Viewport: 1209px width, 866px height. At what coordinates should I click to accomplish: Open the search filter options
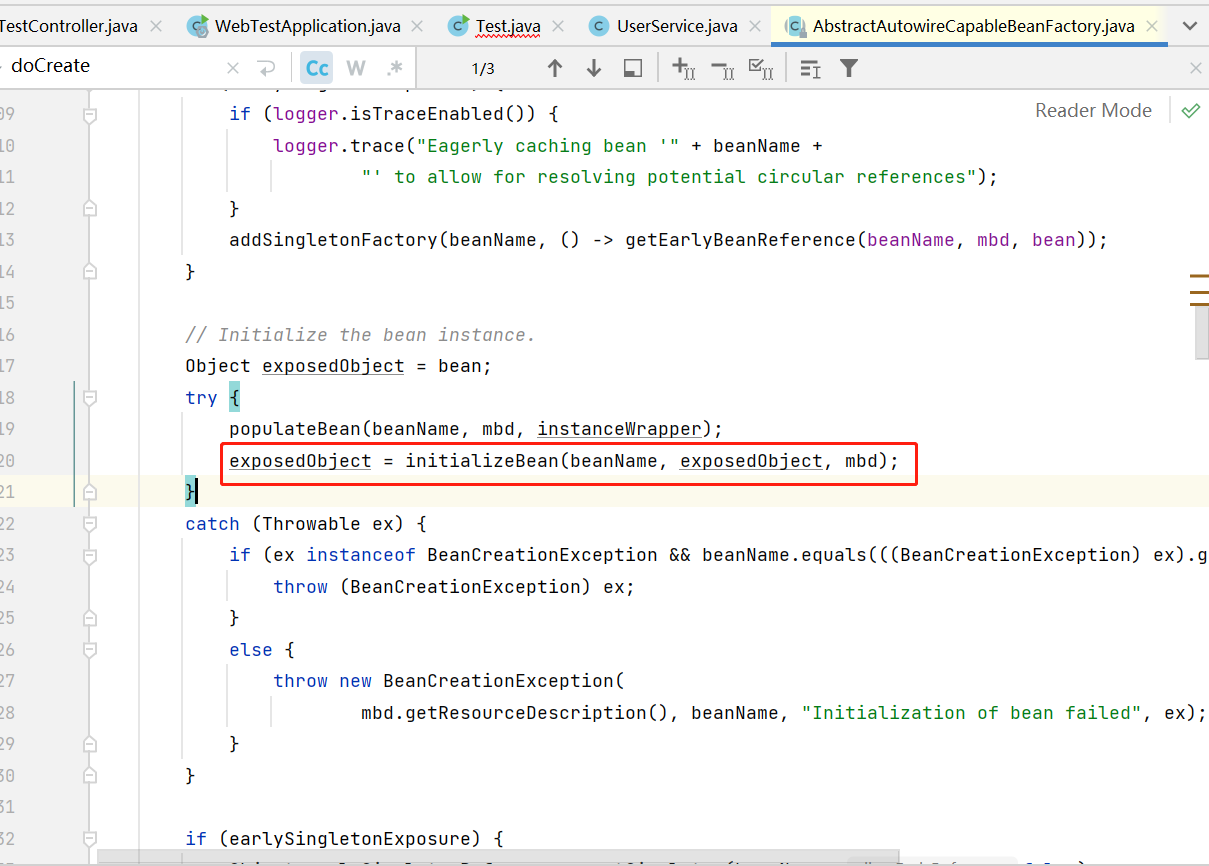click(x=849, y=68)
